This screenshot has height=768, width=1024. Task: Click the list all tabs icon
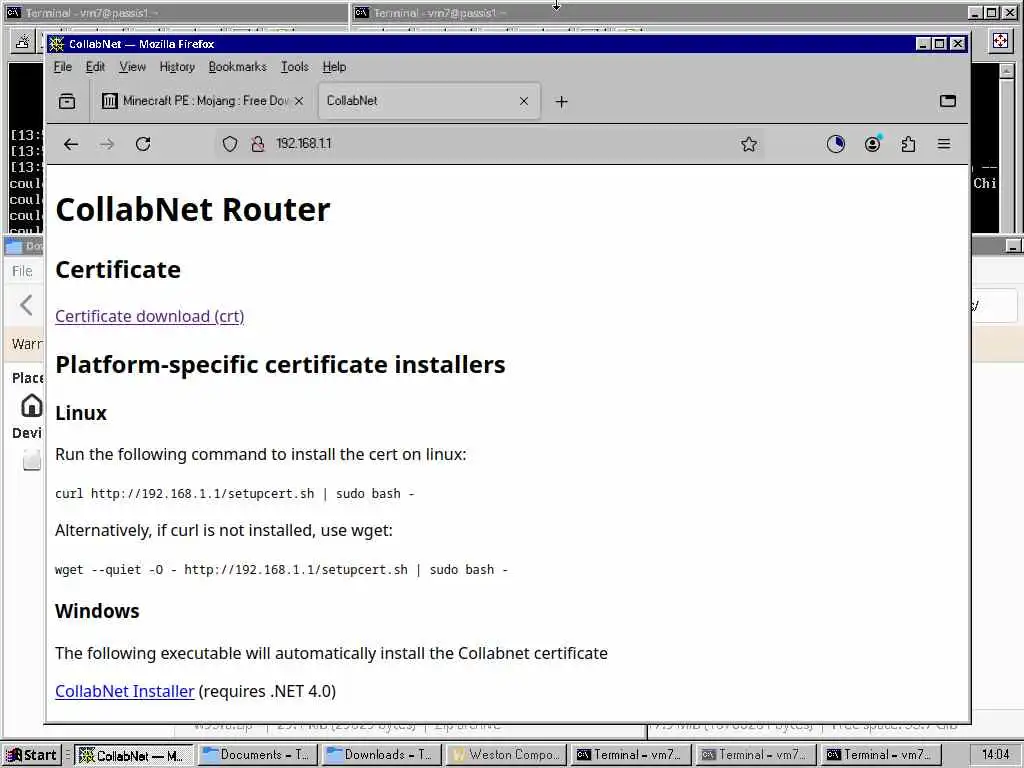pos(948,101)
